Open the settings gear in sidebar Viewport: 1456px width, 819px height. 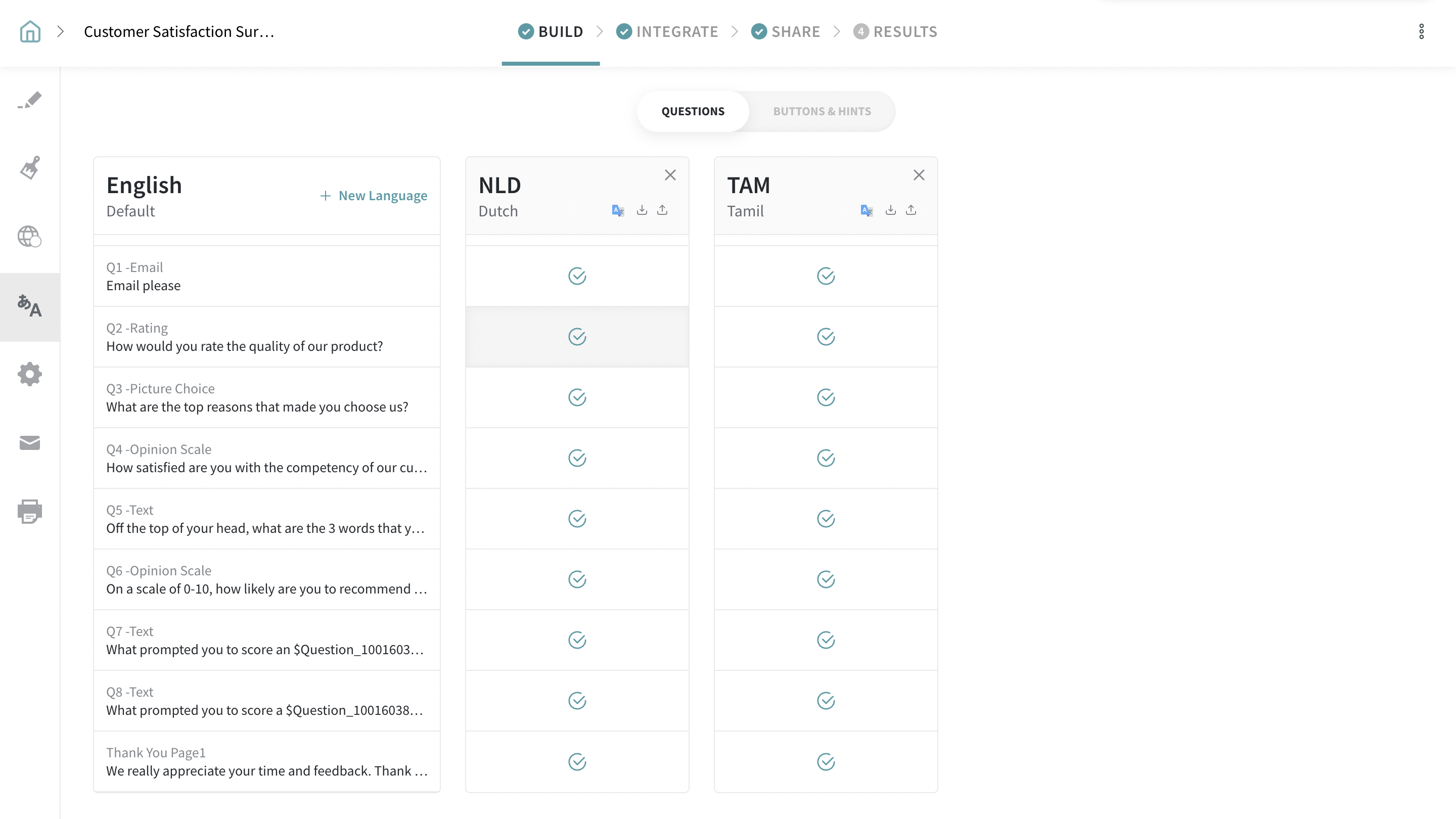(x=30, y=374)
